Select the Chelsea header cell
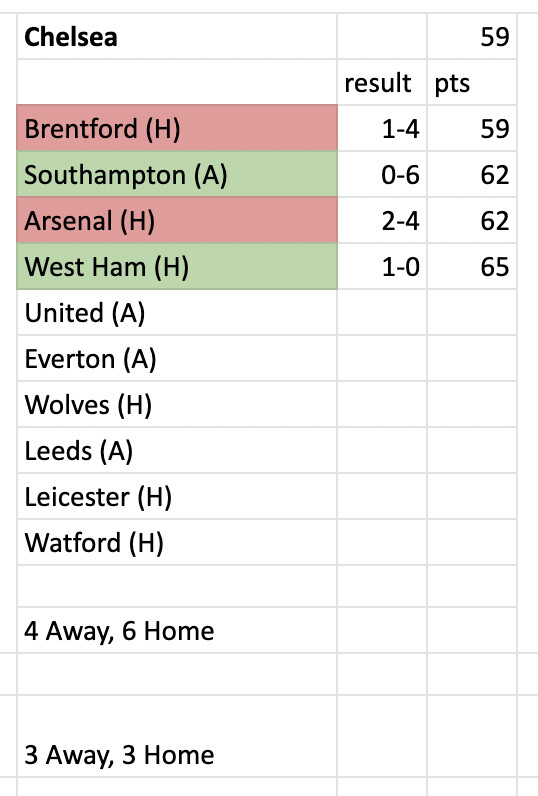 click(x=177, y=37)
